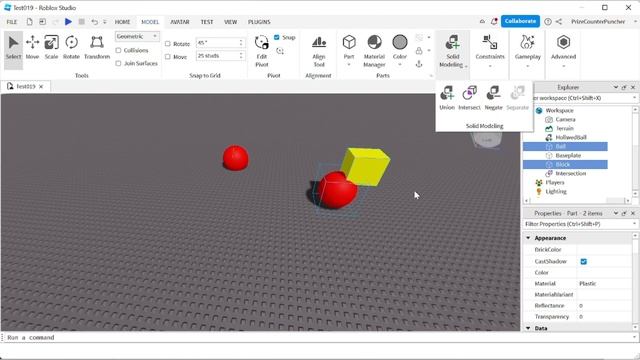The width and height of the screenshot is (640, 360).
Task: Open the PrizeCounterPuncher account dropdown
Action: [635, 21]
